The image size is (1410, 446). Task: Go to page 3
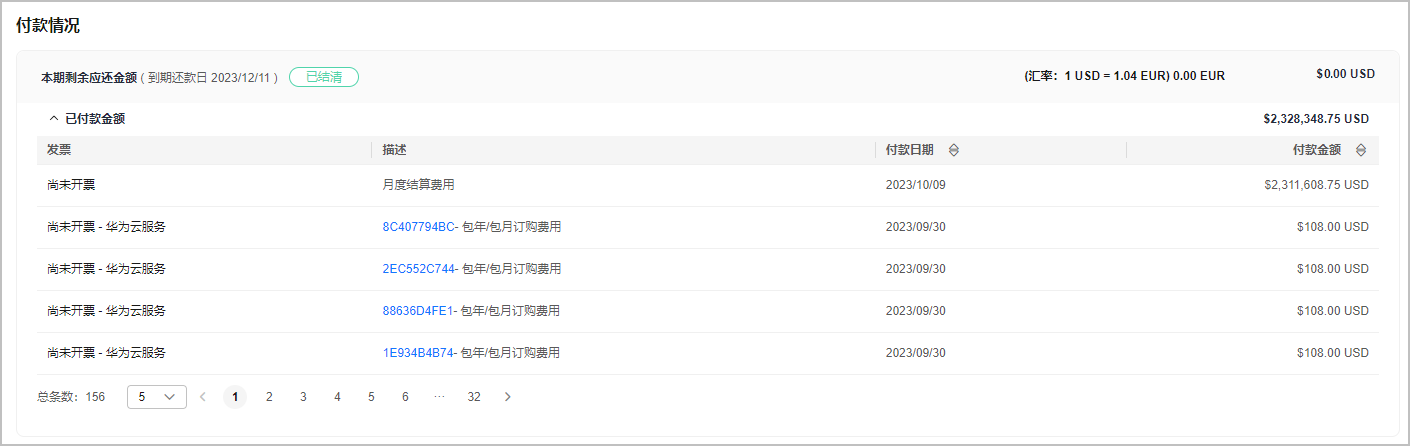click(303, 397)
